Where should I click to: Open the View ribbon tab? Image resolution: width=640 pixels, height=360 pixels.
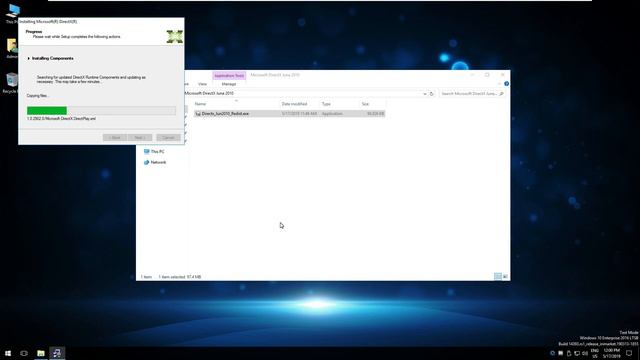202,84
